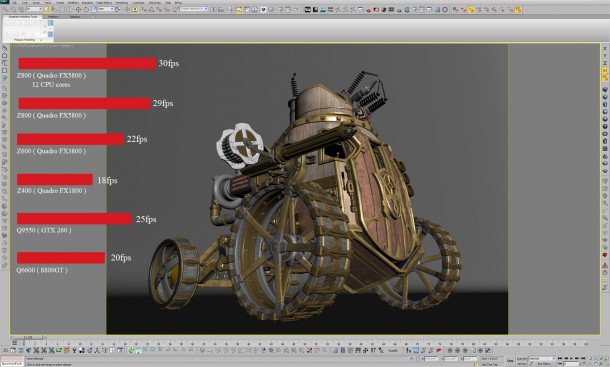Open the reference coordinate system dropdown
Viewport: 610px width, 367px height.
(x=105, y=9)
